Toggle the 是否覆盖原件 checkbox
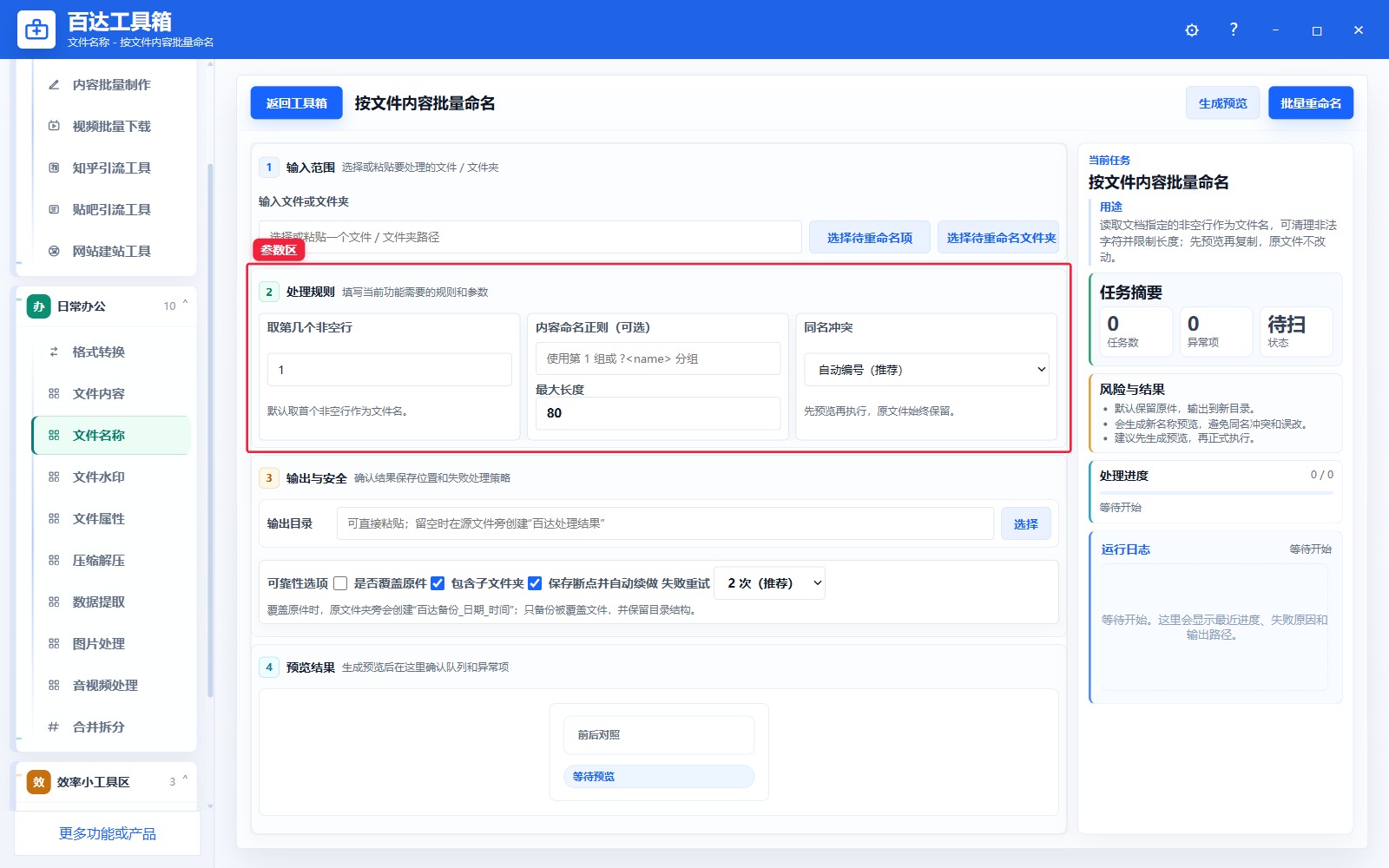Viewport: 1389px width, 868px height. point(340,583)
